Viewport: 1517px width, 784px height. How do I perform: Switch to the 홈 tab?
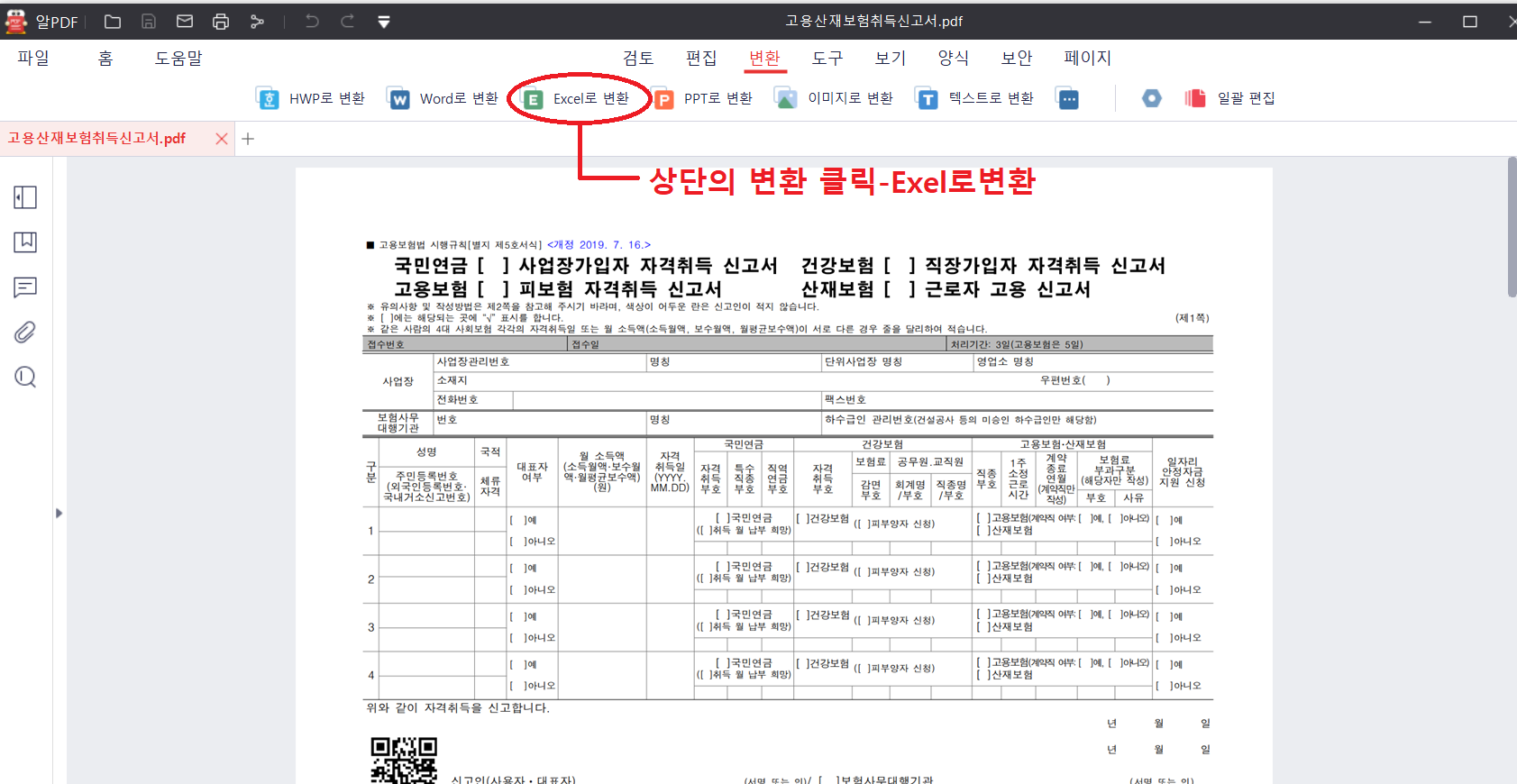point(105,59)
